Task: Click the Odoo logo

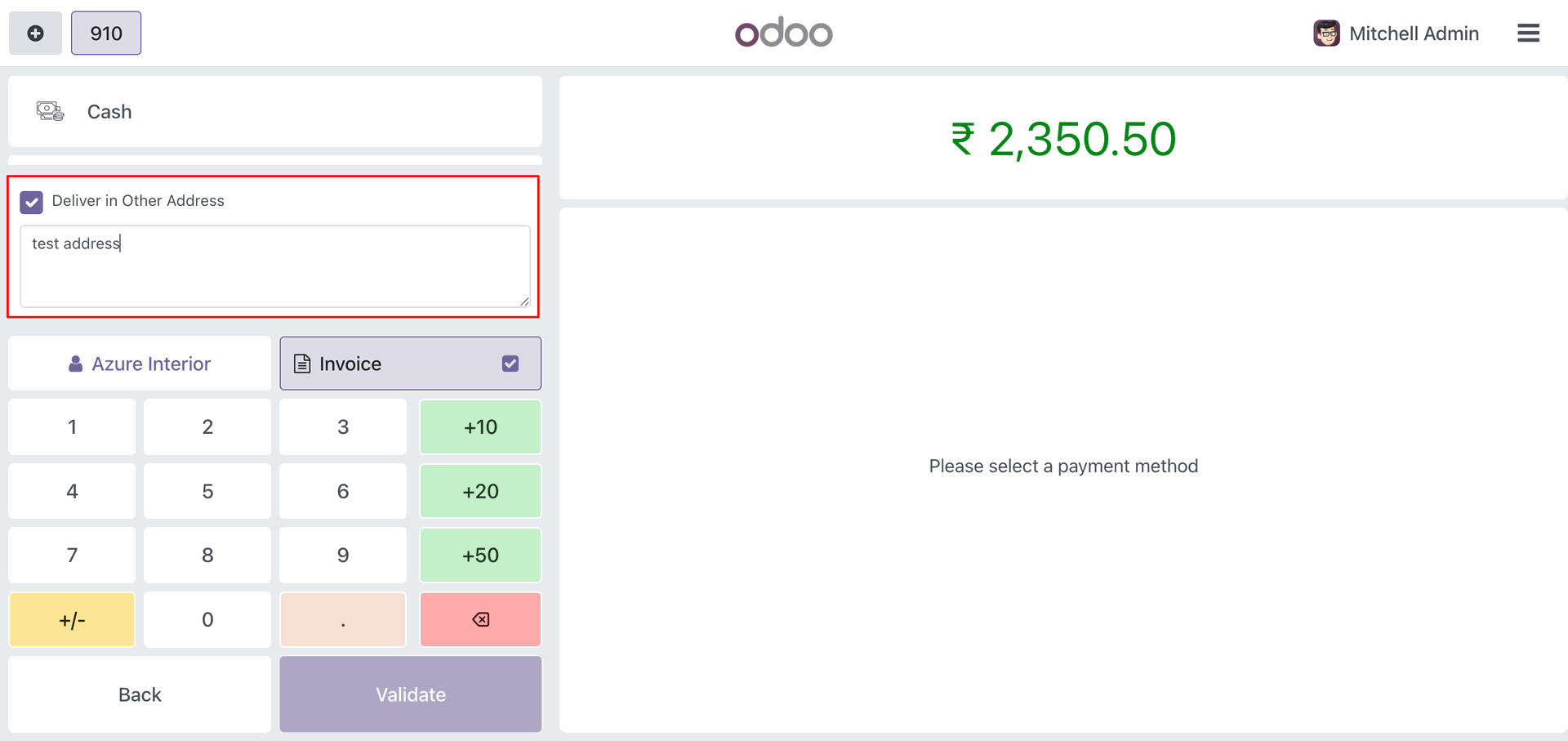Action: click(783, 33)
